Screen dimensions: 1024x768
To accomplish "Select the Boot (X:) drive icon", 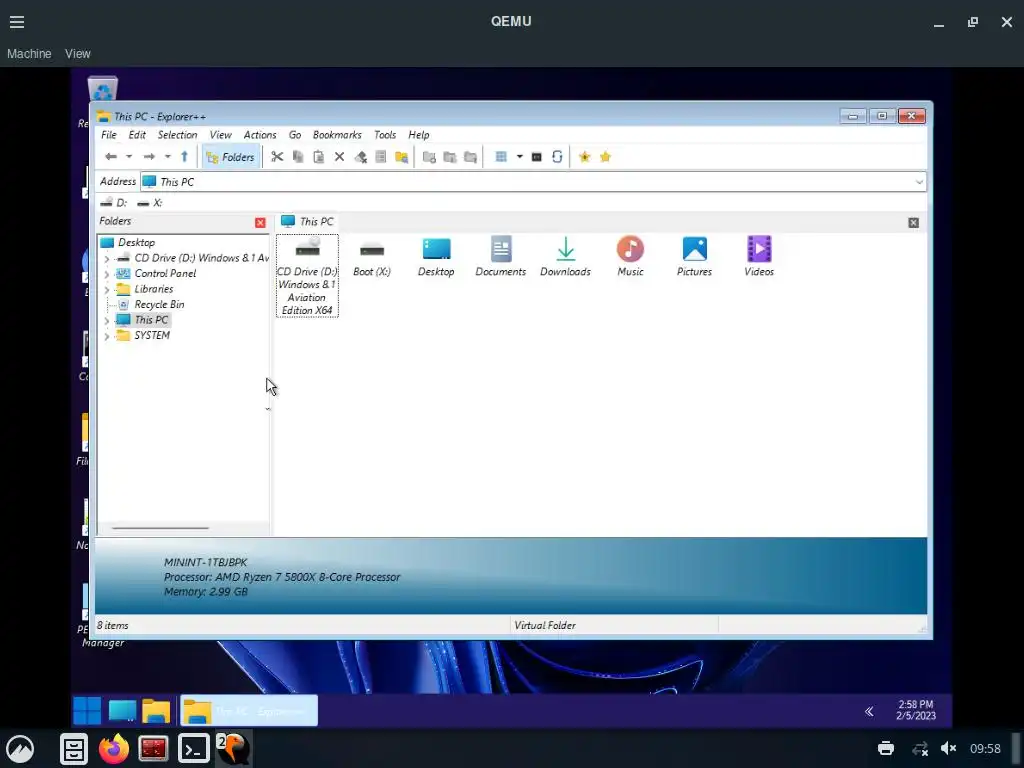I will click(372, 257).
